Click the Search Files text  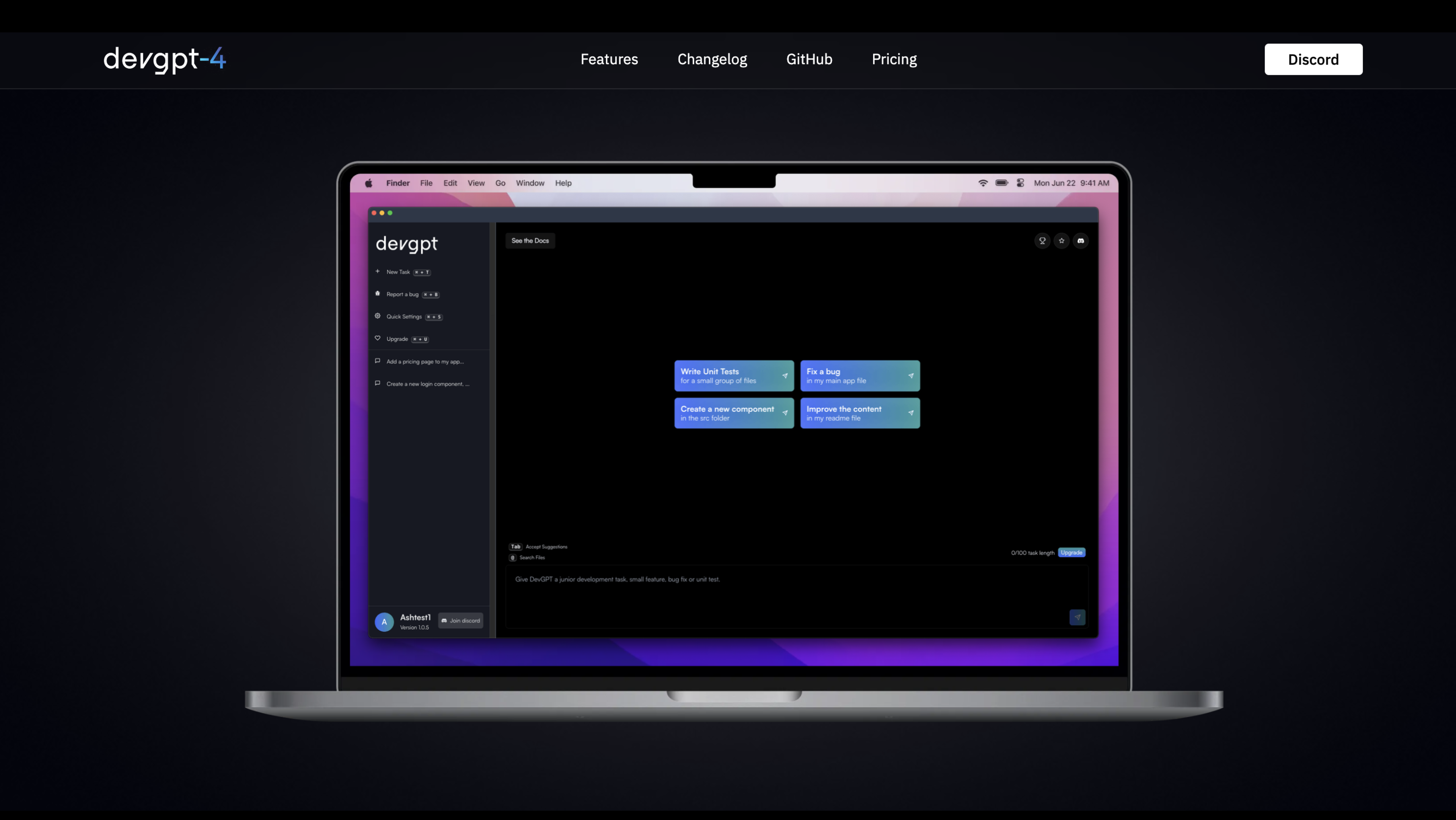532,558
